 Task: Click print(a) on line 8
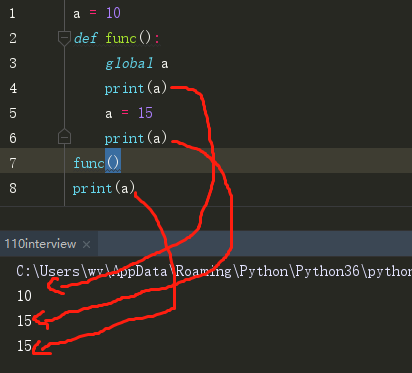click(x=104, y=188)
